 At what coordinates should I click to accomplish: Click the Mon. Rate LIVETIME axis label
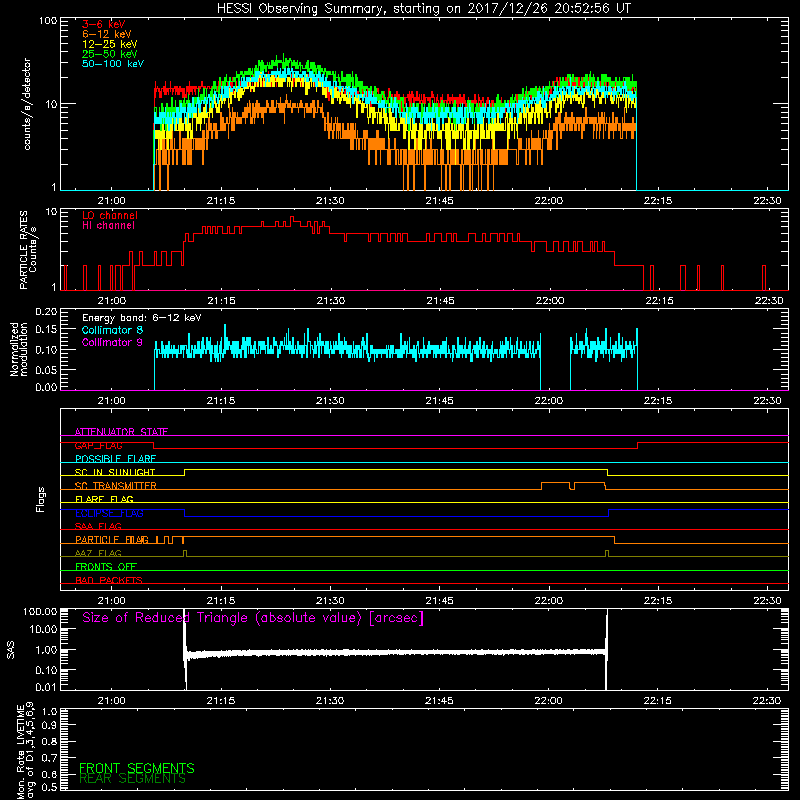[x=26, y=751]
